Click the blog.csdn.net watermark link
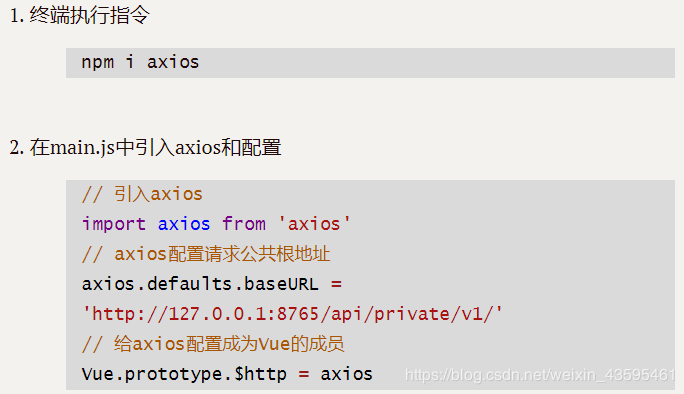Screen dimensions: 684x394 tap(540, 375)
